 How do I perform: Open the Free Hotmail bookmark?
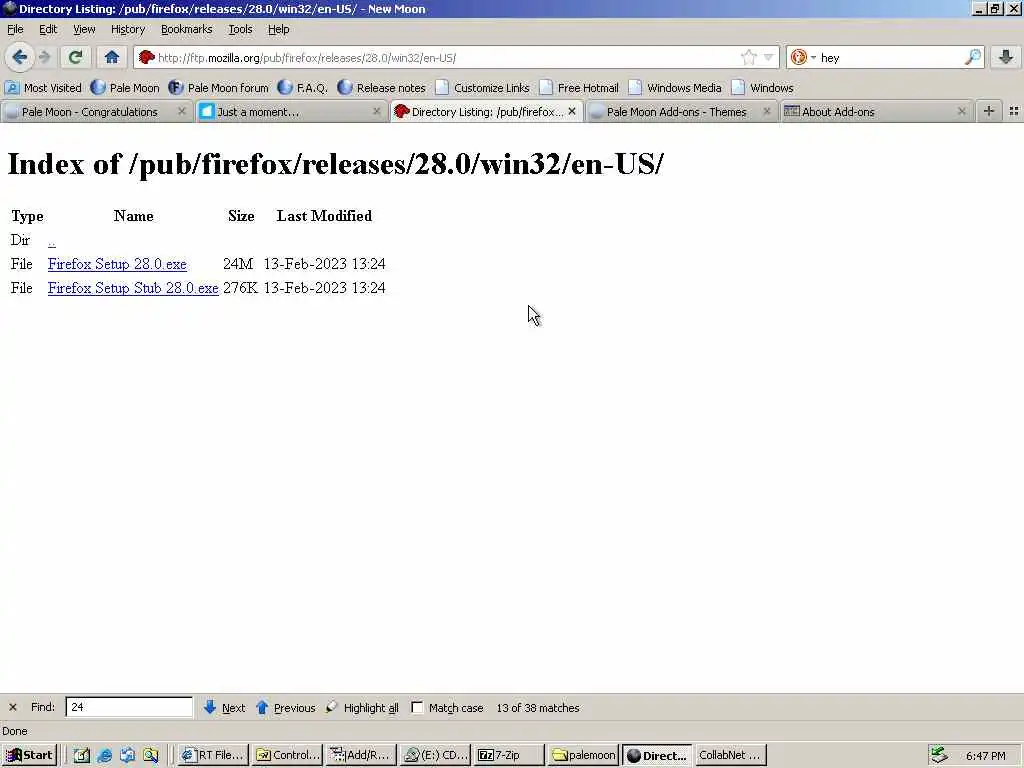coord(579,88)
